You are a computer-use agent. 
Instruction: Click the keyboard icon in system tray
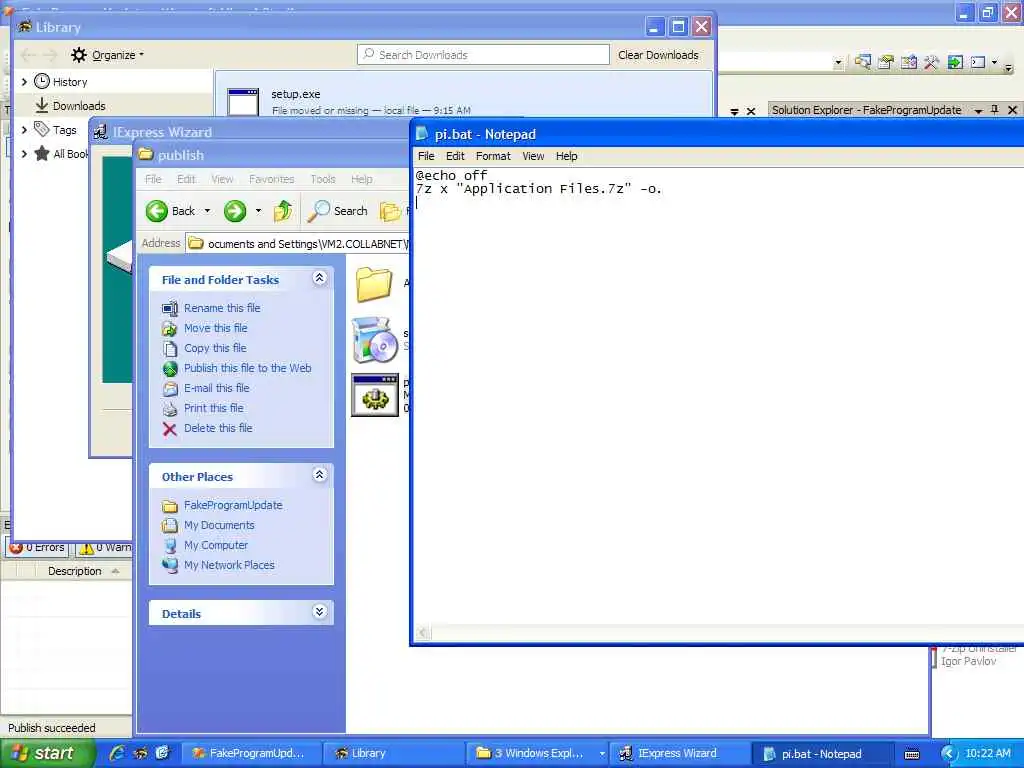[x=912, y=754]
